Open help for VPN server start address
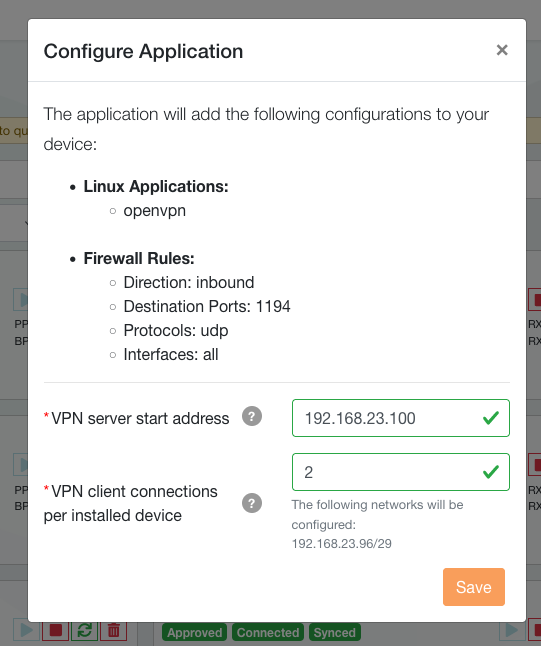541x646 pixels. pos(252,416)
